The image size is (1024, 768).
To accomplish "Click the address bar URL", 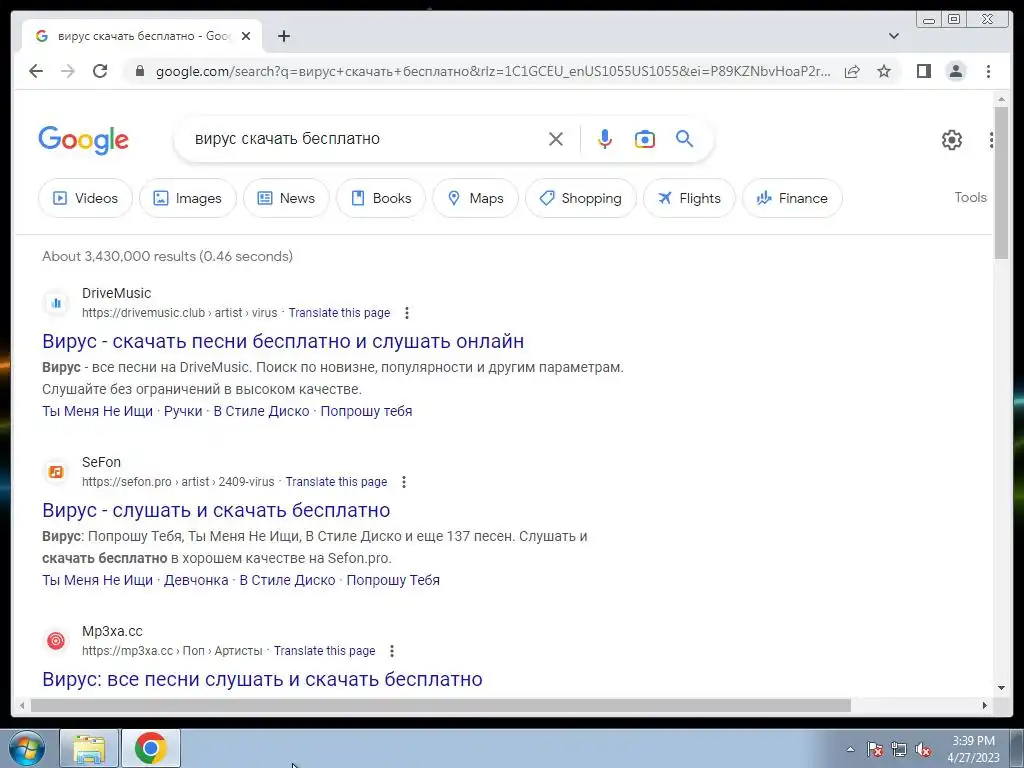I will (493, 71).
